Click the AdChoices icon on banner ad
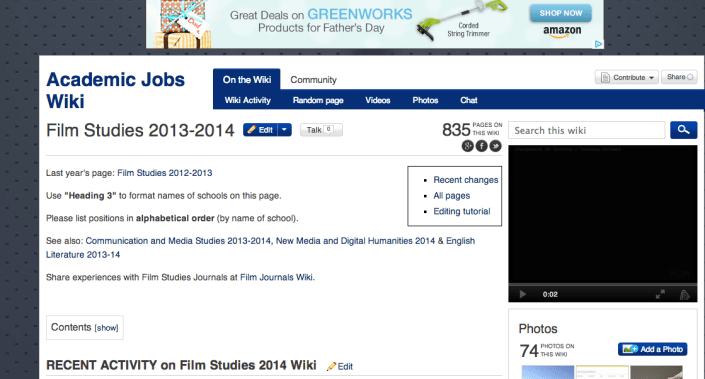This screenshot has width=705, height=379. coord(598,44)
